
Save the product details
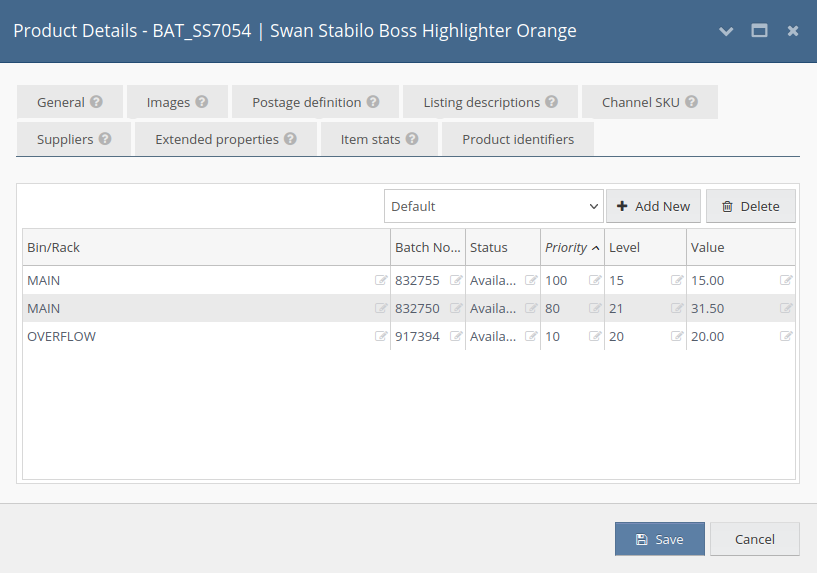(x=660, y=539)
